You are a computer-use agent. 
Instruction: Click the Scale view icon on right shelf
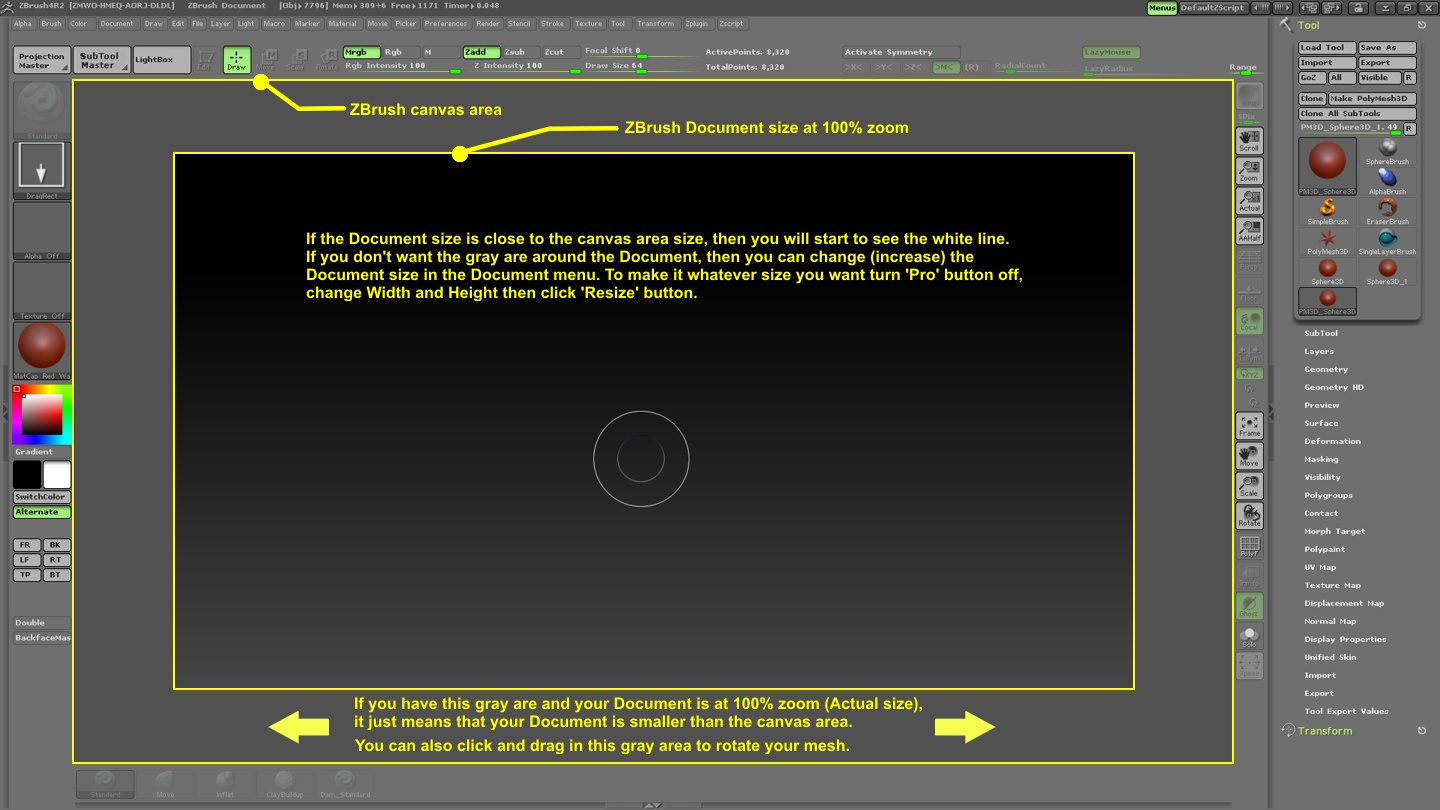click(1250, 486)
